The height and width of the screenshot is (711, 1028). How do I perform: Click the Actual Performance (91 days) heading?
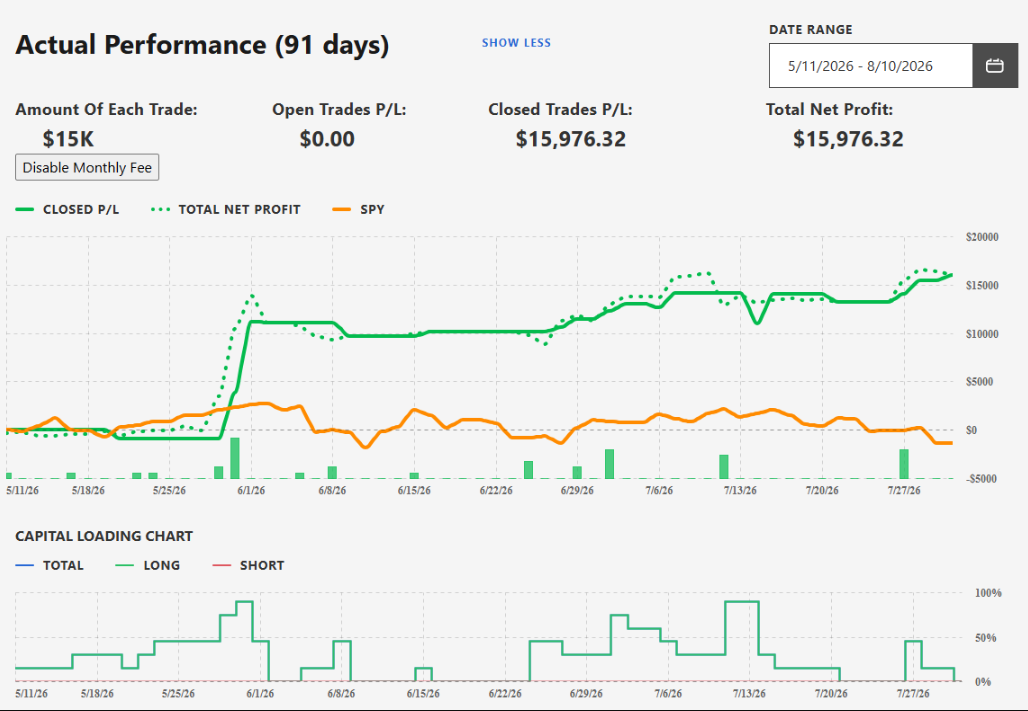202,45
